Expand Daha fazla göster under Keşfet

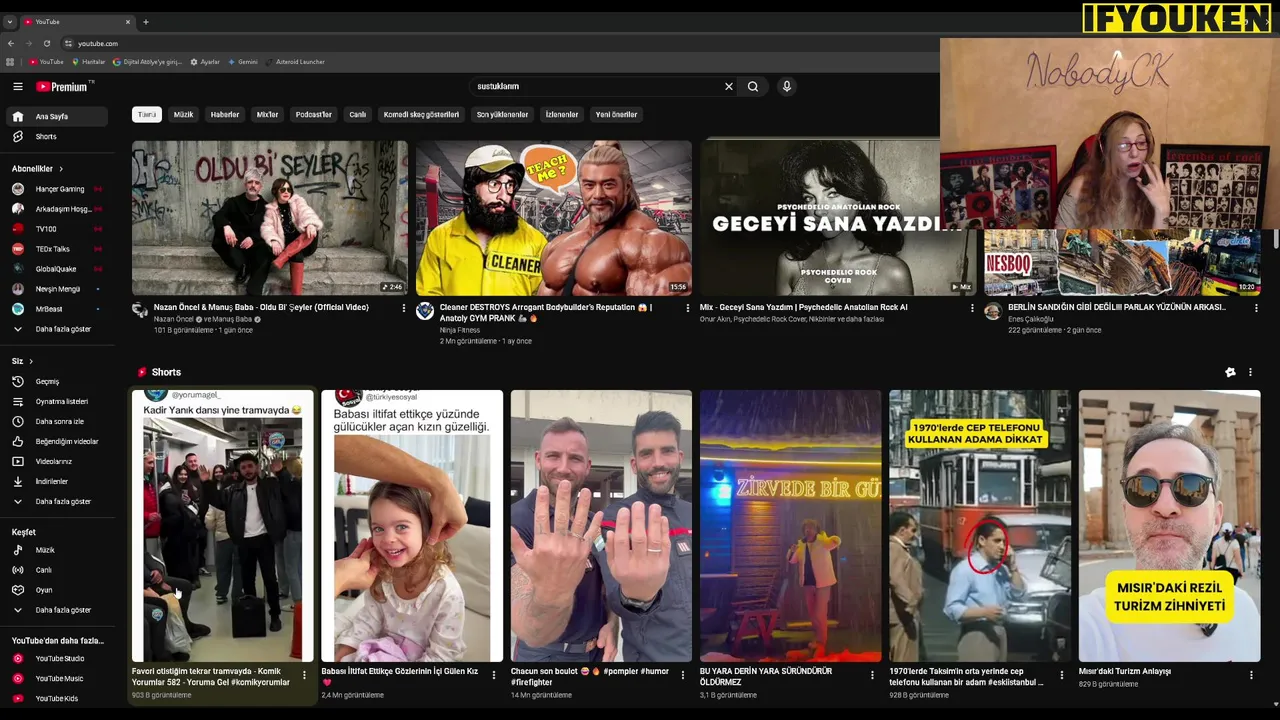(55, 610)
